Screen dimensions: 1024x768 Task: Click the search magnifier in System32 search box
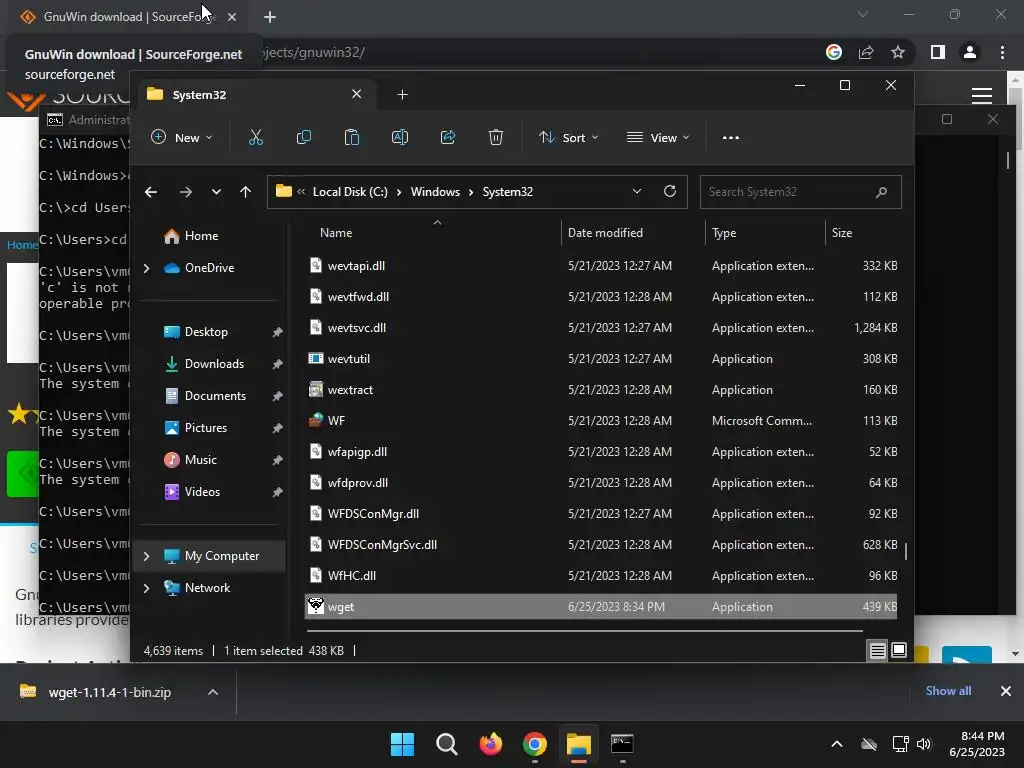(881, 192)
